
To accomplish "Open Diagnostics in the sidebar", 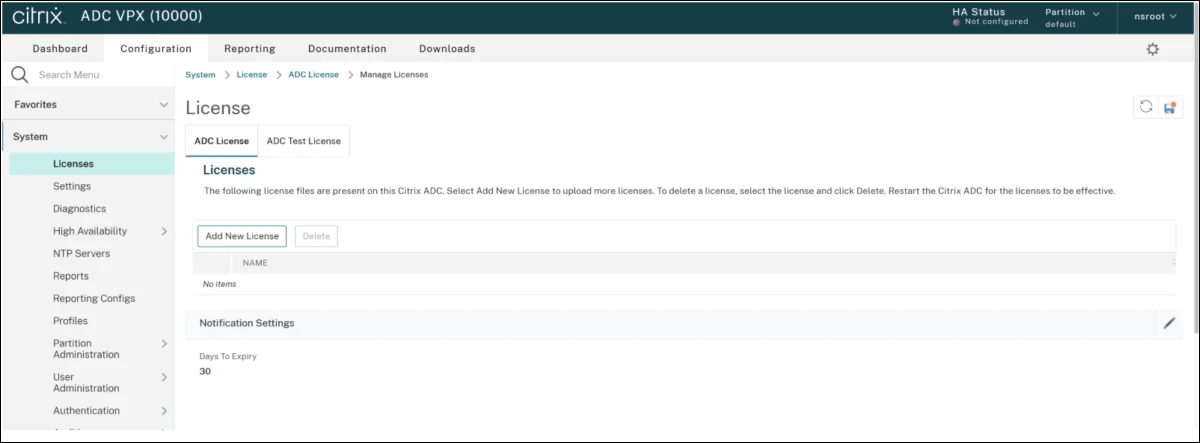I will click(79, 209).
